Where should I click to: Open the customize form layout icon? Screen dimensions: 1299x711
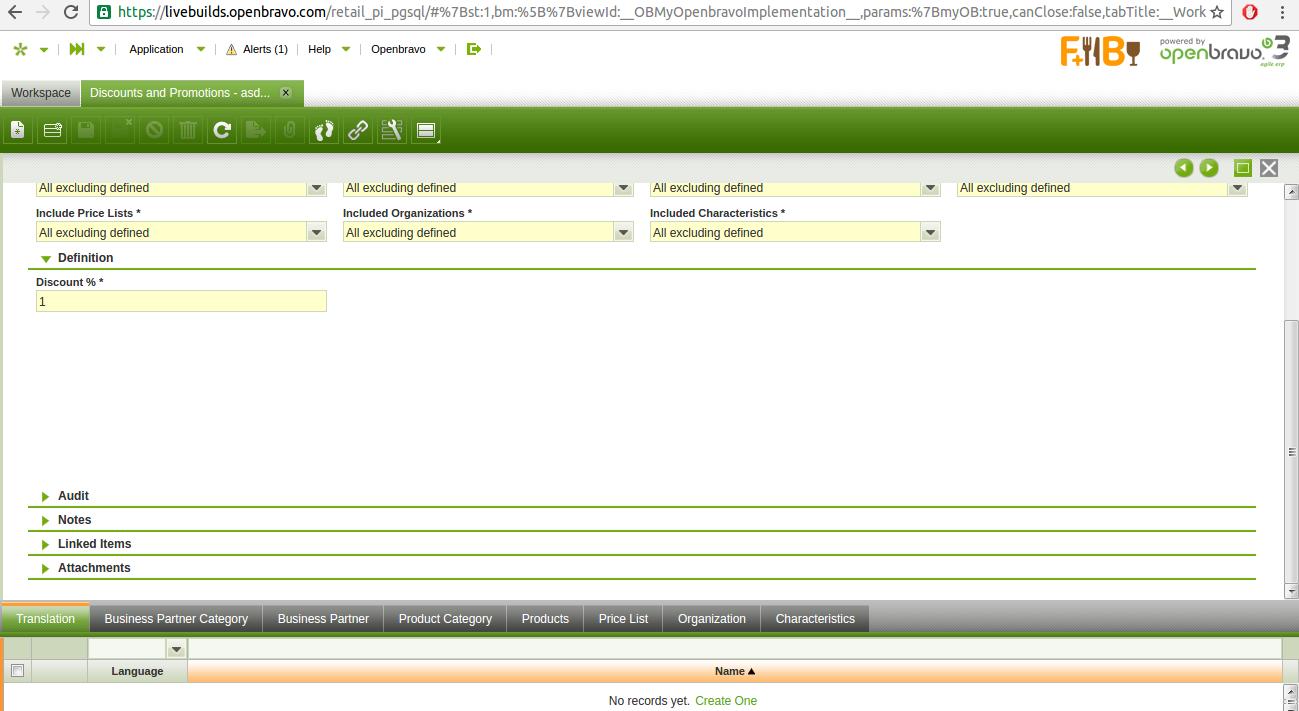392,130
